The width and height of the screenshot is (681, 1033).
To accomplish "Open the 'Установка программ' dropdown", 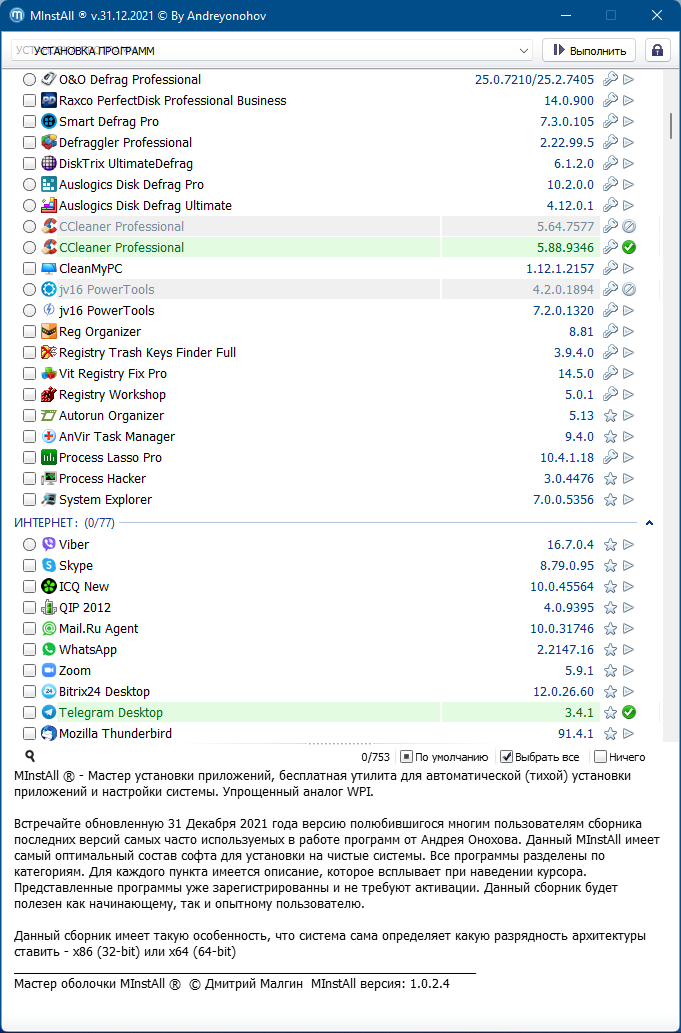I will pyautogui.click(x=272, y=50).
